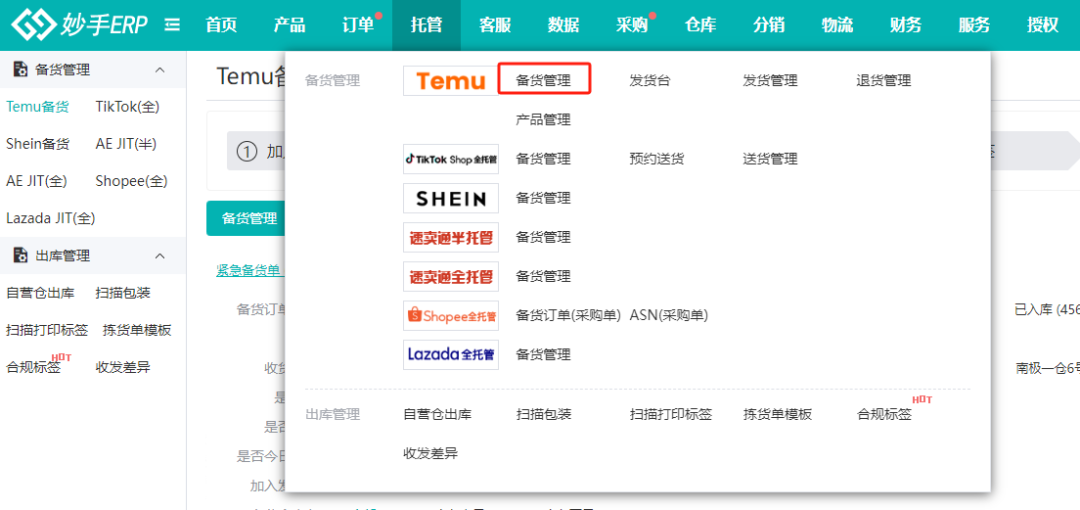Toggle the sidebar collapse hamburger icon

[x=172, y=26]
